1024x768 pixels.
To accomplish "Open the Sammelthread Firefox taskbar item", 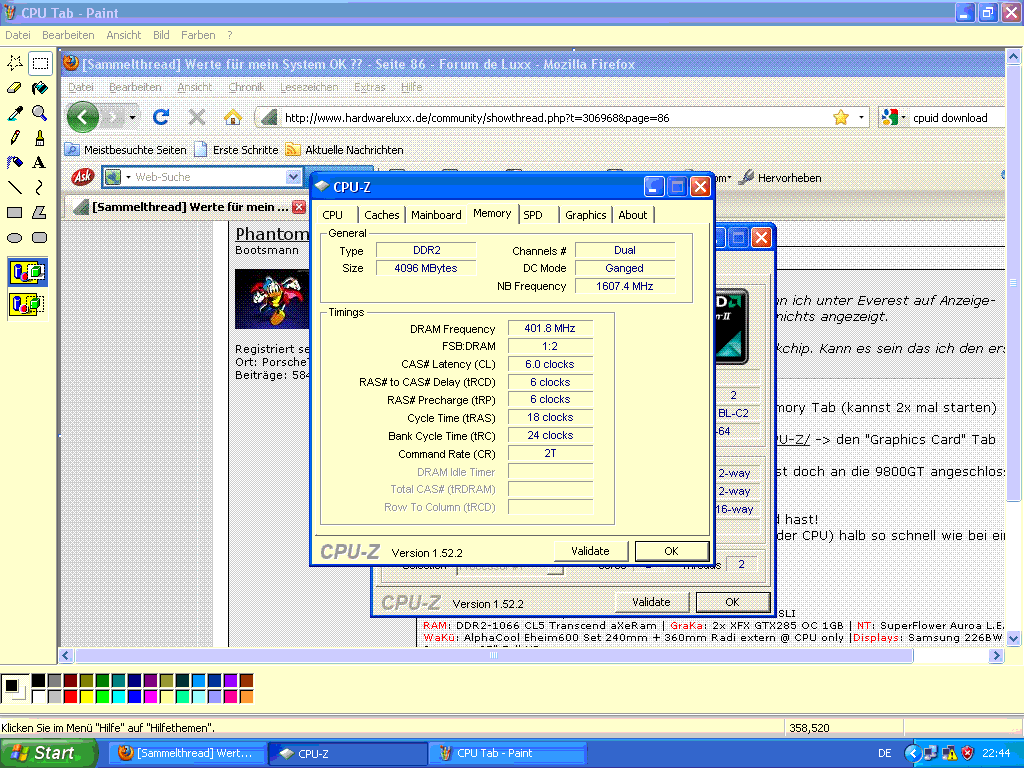I will pyautogui.click(x=187, y=754).
